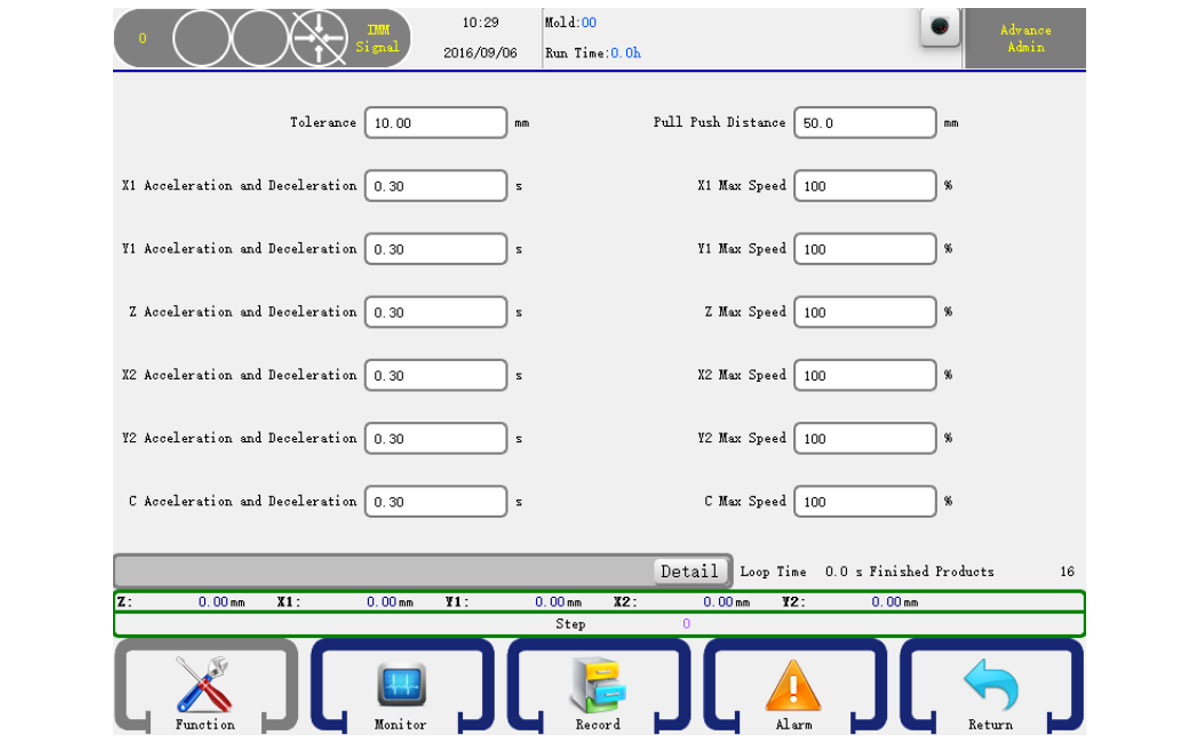Viewport: 1200px width, 744px height.
Task: Click the IMM Signal crossed-arrows indicator
Action: pos(319,39)
